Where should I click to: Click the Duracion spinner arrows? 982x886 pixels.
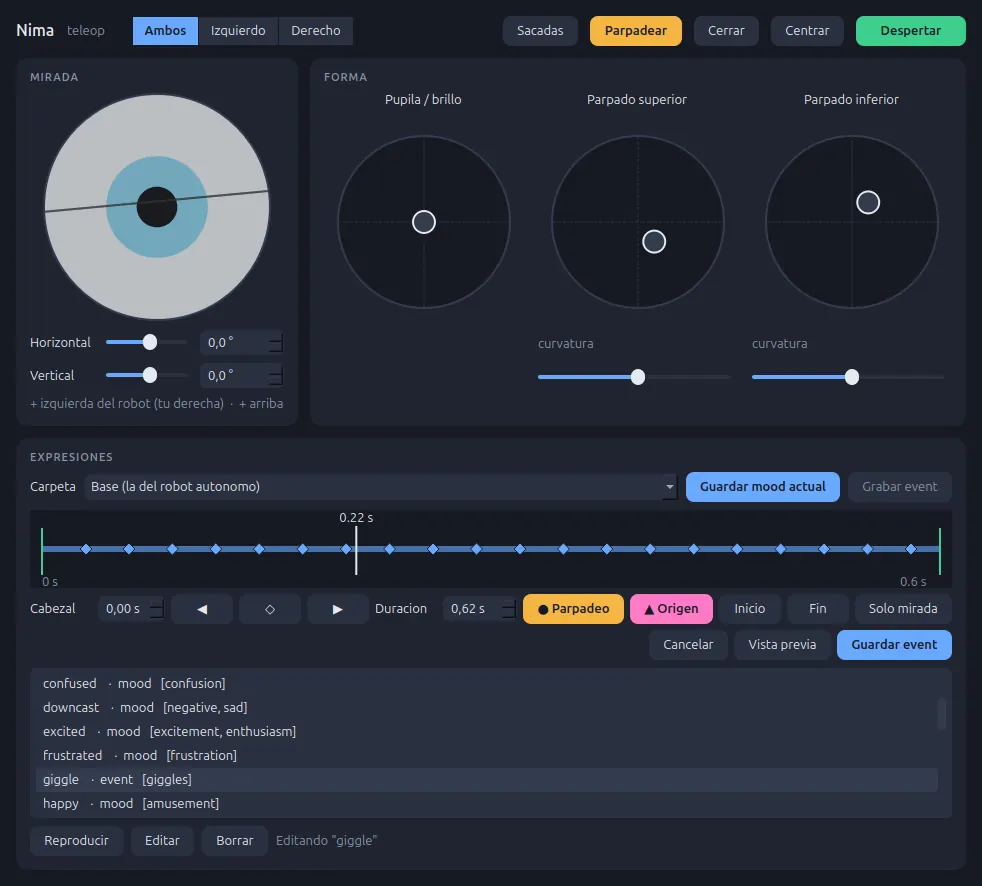click(x=509, y=609)
